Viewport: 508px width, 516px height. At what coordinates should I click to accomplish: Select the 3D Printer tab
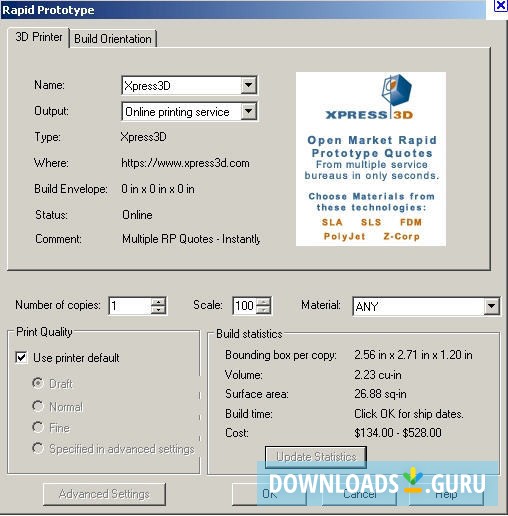(39, 37)
